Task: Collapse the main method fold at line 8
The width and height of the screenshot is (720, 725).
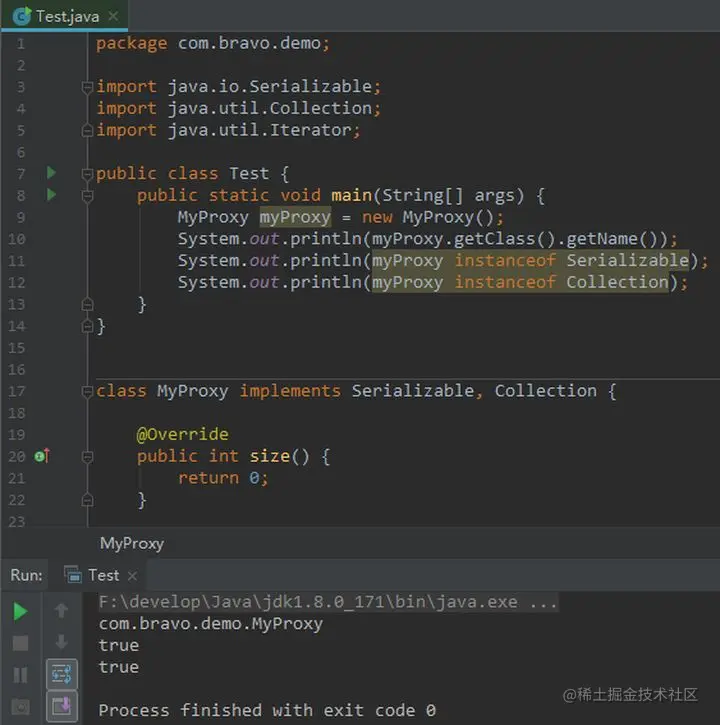Action: [87, 196]
